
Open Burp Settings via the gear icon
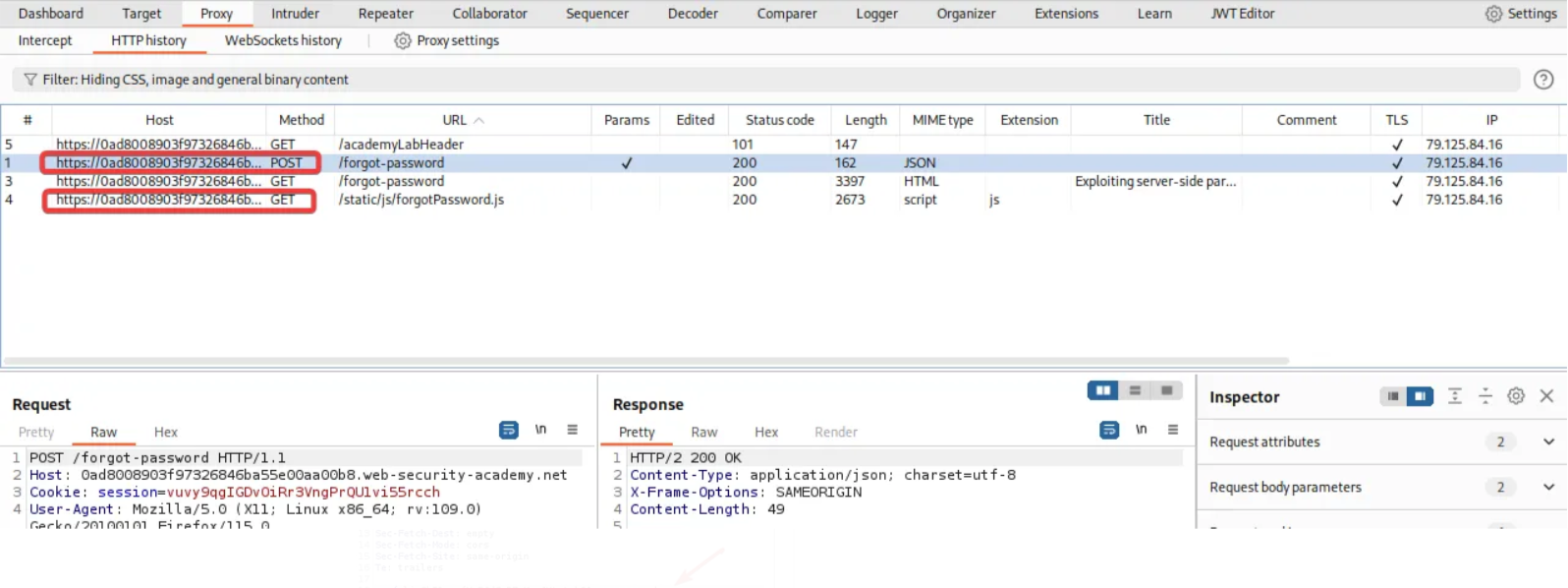1493,14
